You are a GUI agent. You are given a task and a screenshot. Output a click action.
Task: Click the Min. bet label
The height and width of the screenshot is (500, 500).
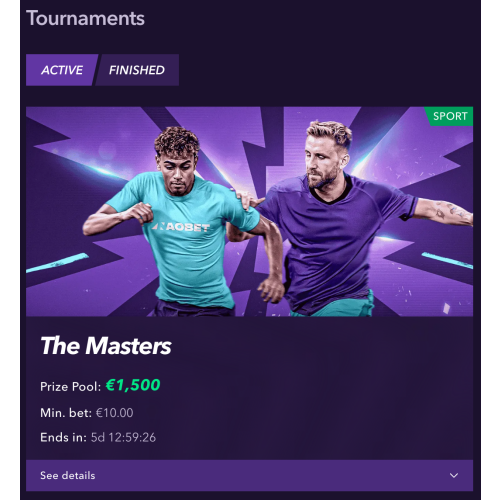pos(66,413)
